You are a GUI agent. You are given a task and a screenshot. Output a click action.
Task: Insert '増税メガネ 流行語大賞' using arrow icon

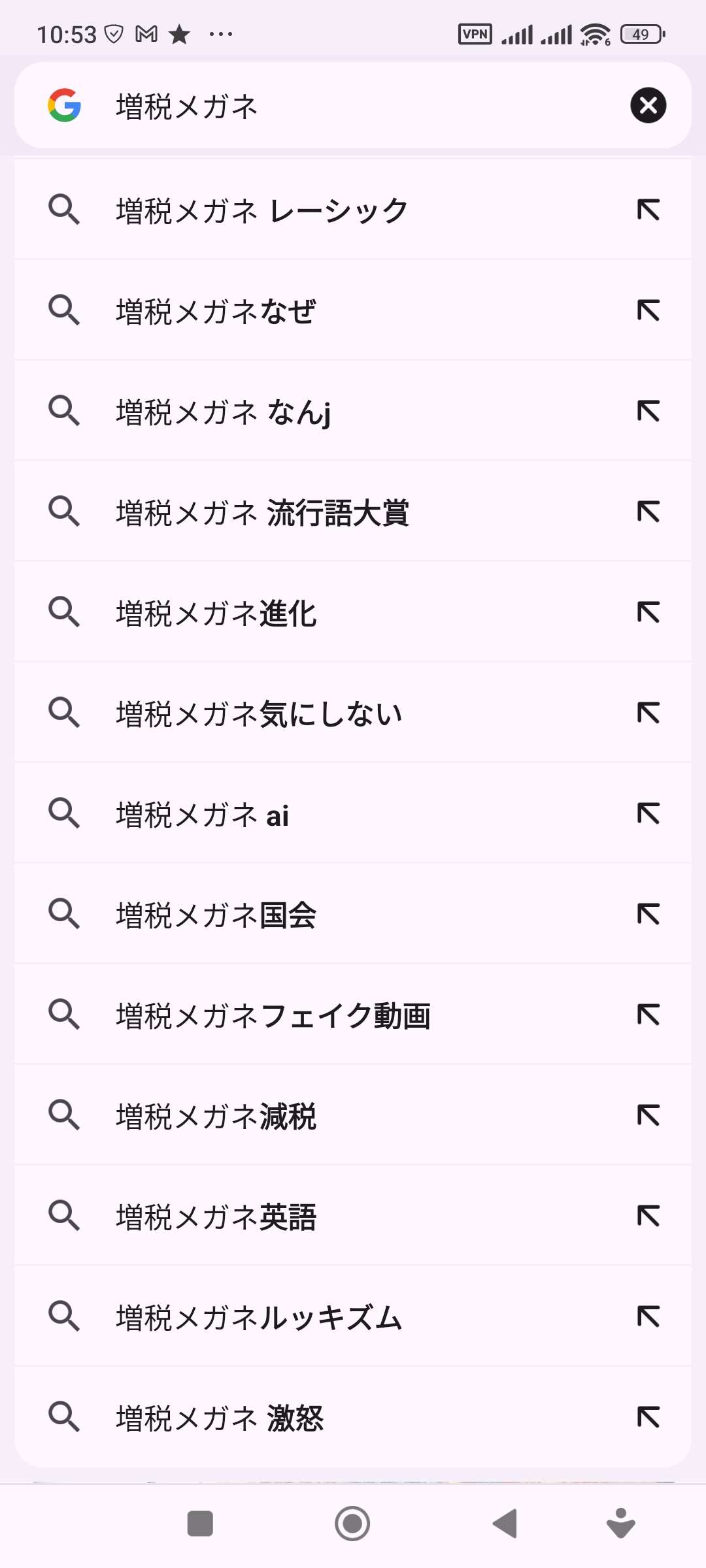click(648, 512)
